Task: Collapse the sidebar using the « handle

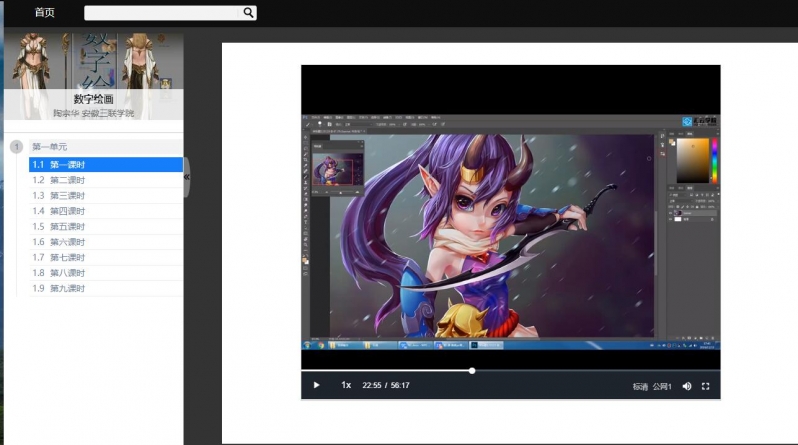Action: [x=187, y=177]
